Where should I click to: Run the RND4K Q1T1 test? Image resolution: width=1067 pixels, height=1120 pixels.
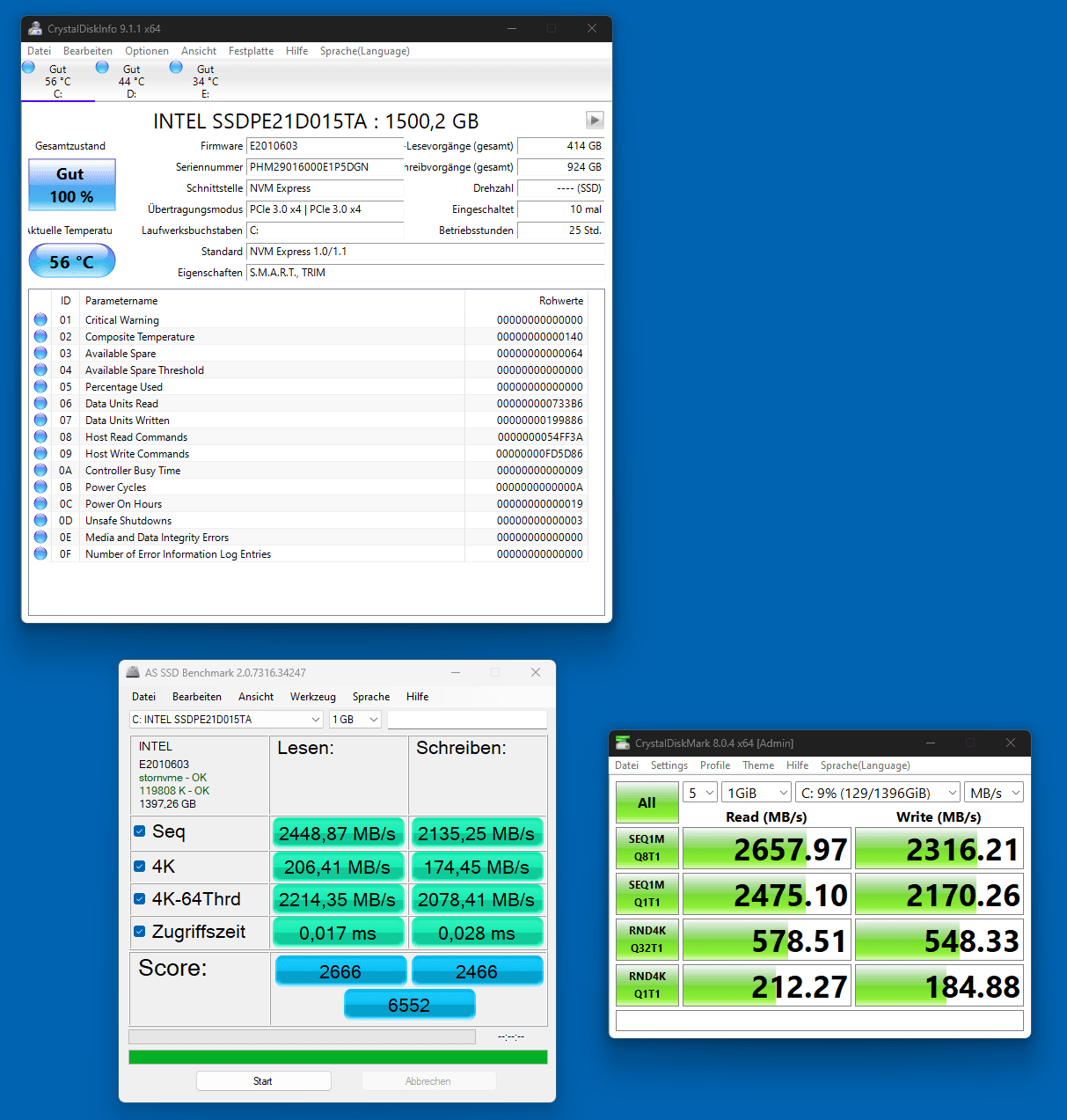pos(647,985)
